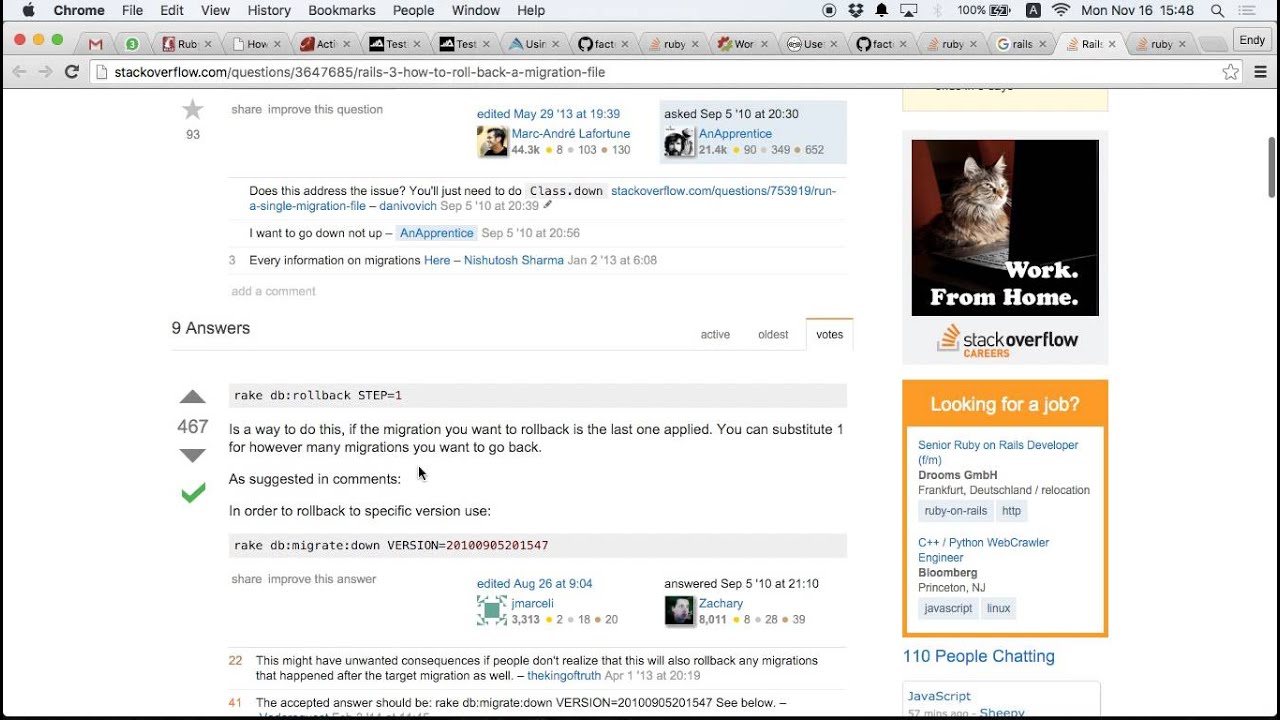Open the notification bell in the menu bar

tap(882, 10)
